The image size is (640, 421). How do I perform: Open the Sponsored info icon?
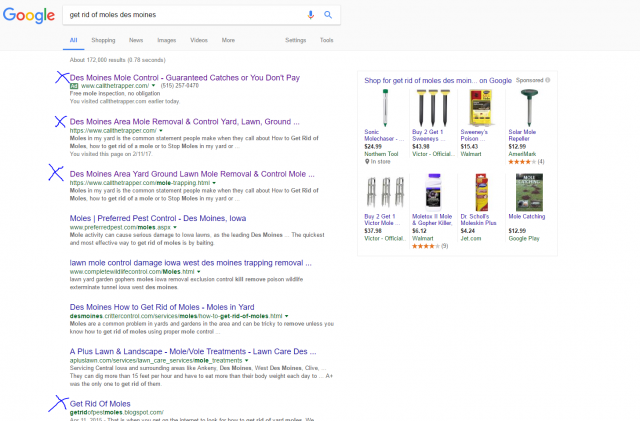[x=548, y=80]
